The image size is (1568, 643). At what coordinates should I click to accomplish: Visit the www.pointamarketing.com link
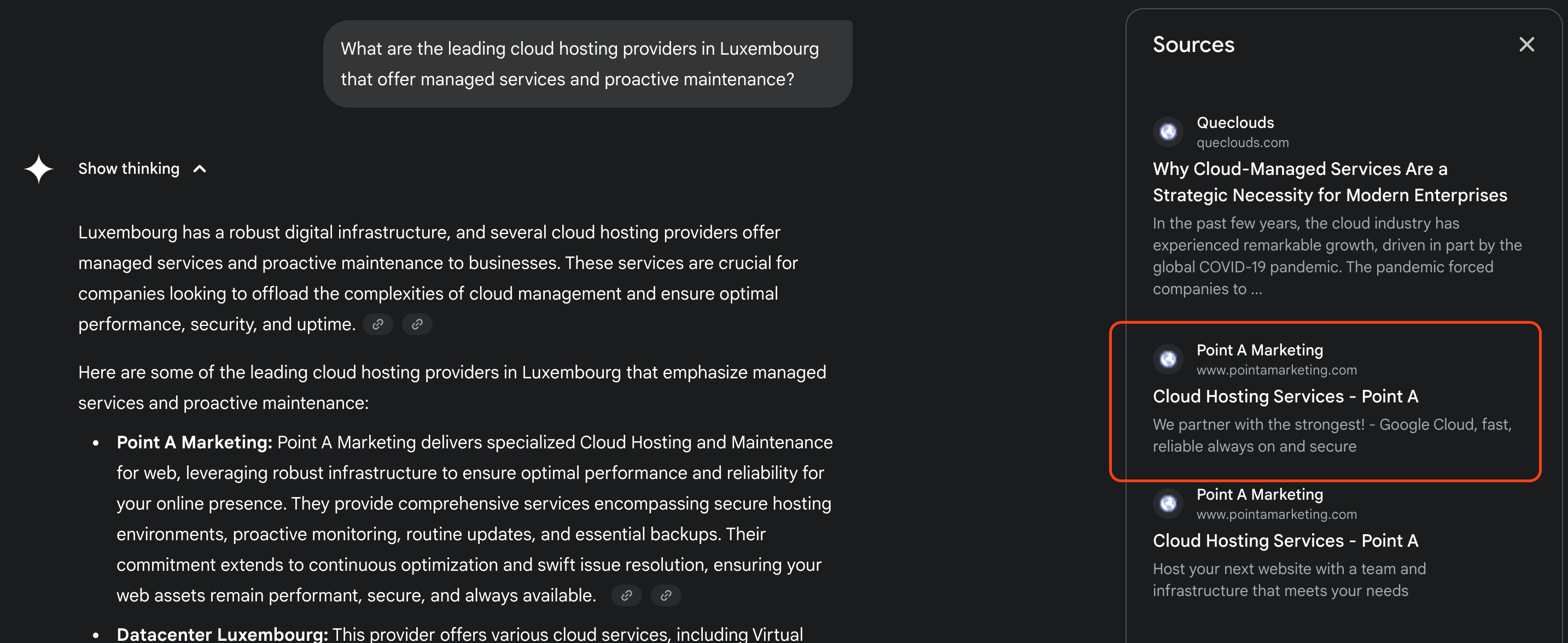click(x=1276, y=370)
